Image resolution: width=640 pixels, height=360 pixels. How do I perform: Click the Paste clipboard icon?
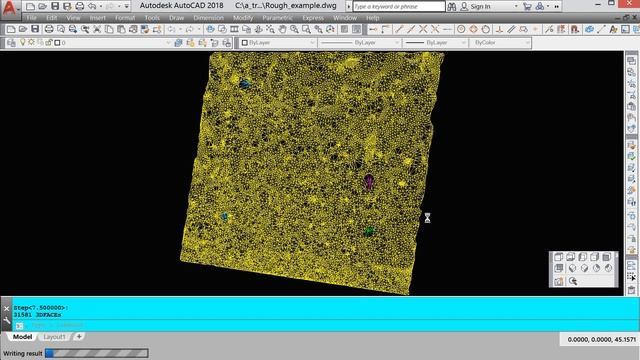[x=121, y=29]
